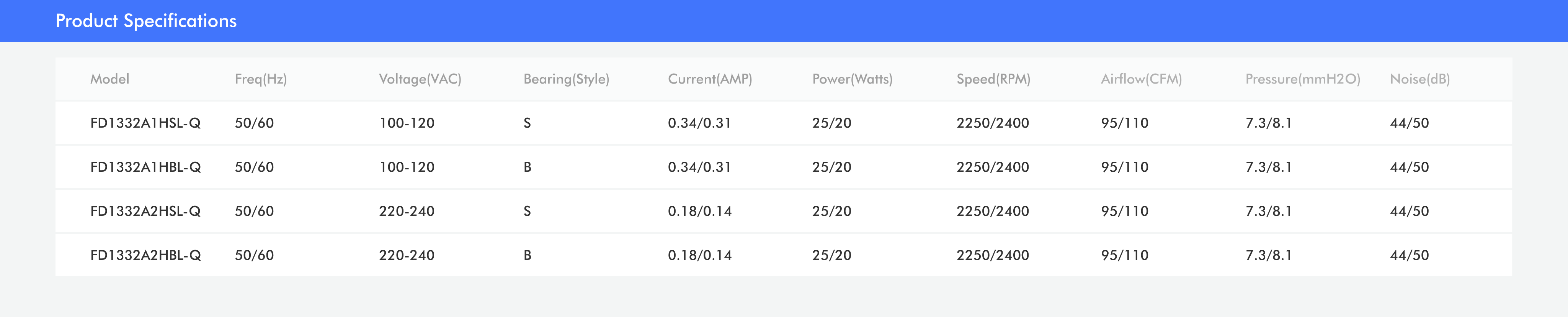Click the Current(AMP) column header

coord(710,79)
